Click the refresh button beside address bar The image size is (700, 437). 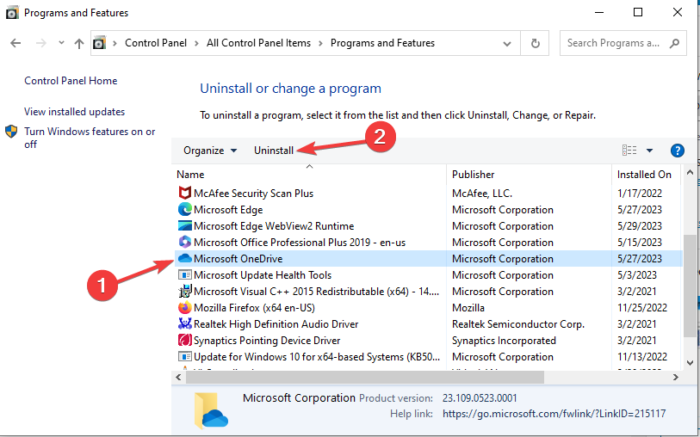click(537, 43)
